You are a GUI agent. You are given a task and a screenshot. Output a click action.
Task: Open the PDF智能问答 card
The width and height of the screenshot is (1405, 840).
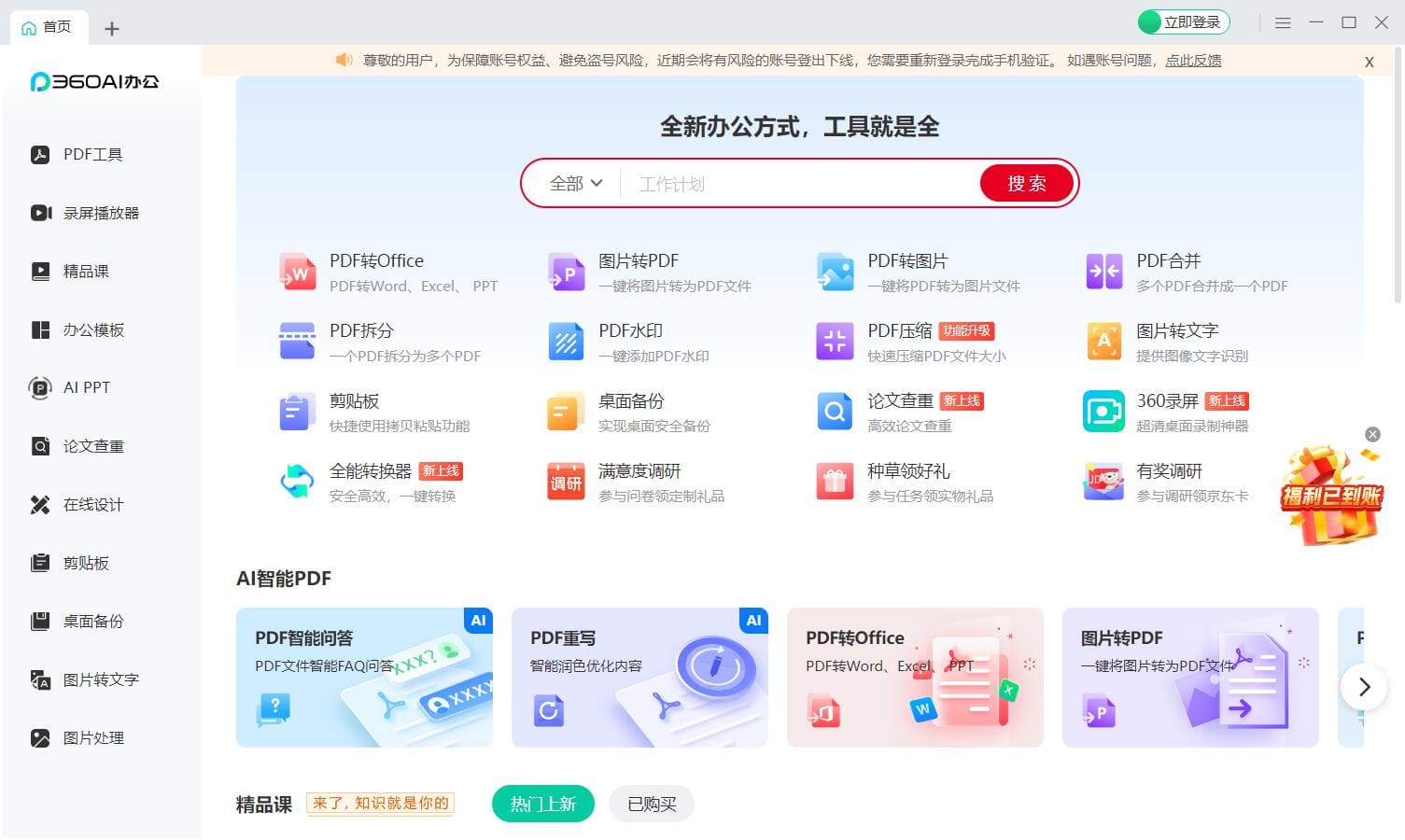click(x=364, y=678)
